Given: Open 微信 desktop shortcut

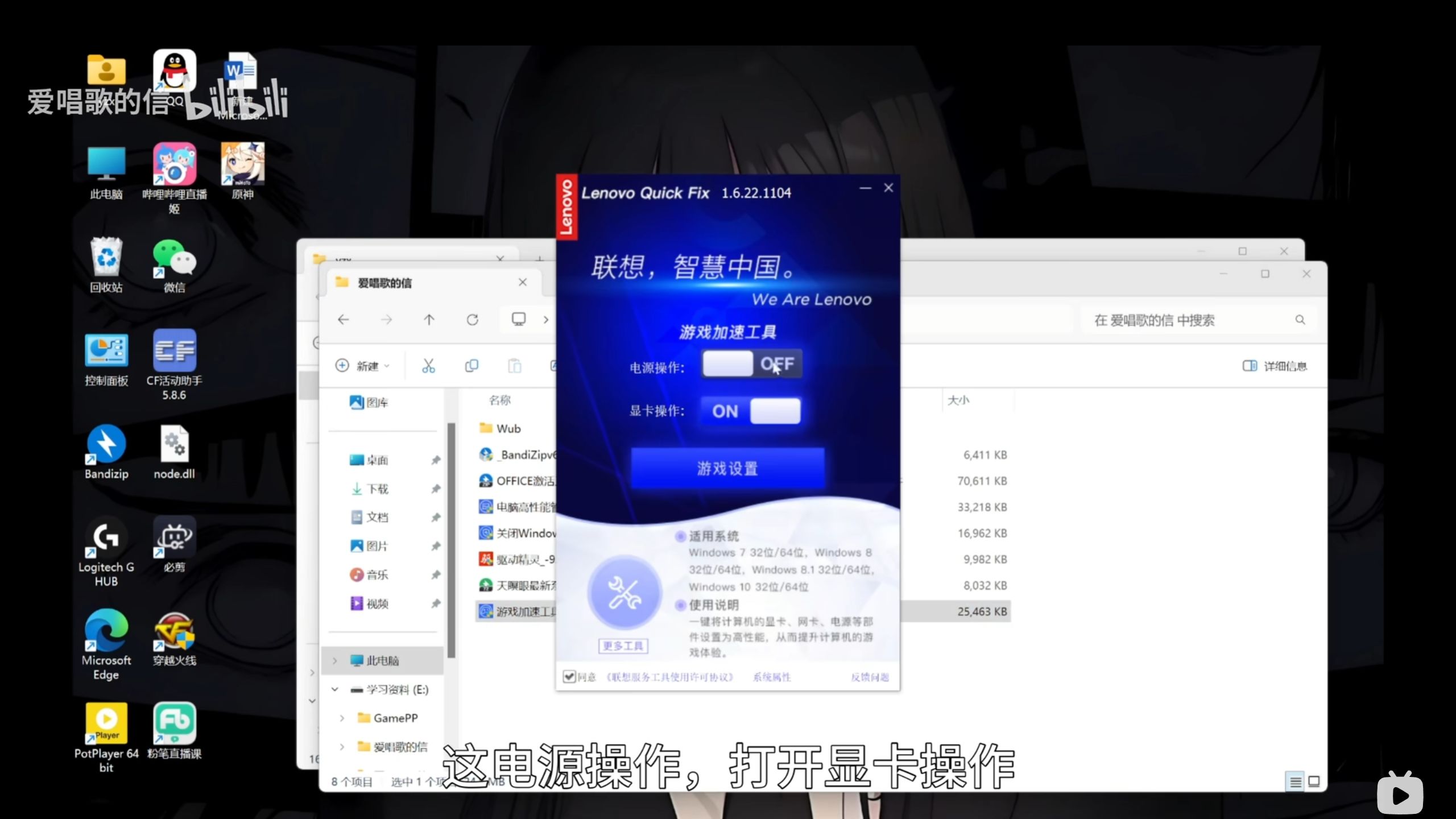Looking at the screenshot, I should pyautogui.click(x=175, y=266).
